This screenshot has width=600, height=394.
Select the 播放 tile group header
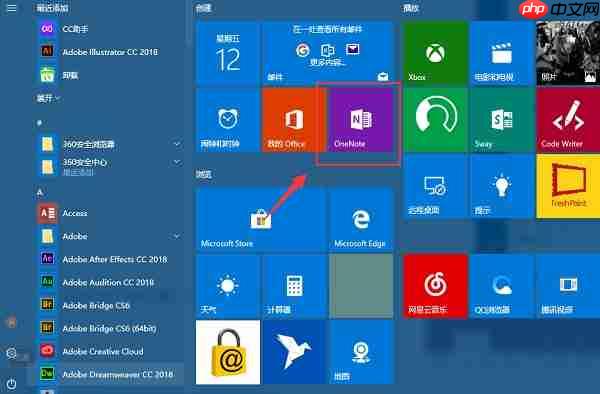(x=411, y=8)
